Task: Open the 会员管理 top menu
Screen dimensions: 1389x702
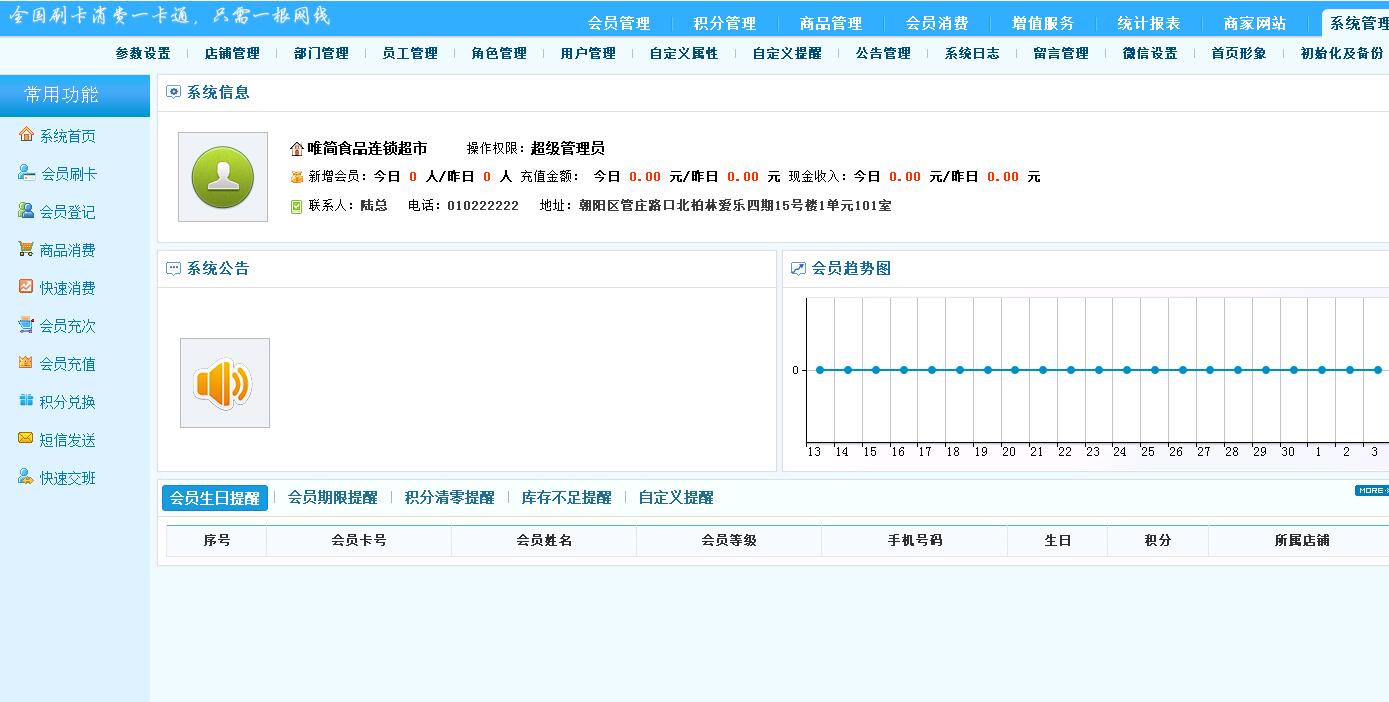Action: pos(618,23)
